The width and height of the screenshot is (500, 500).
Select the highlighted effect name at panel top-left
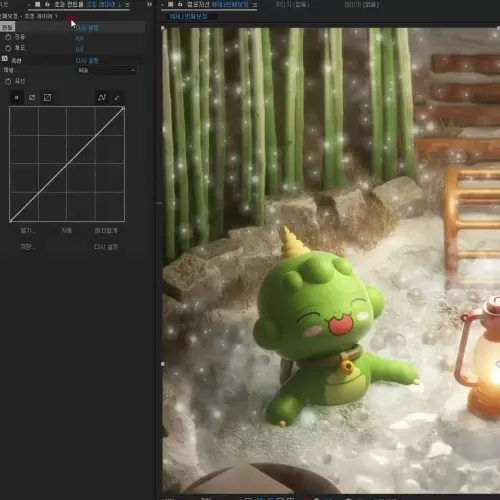[7, 27]
